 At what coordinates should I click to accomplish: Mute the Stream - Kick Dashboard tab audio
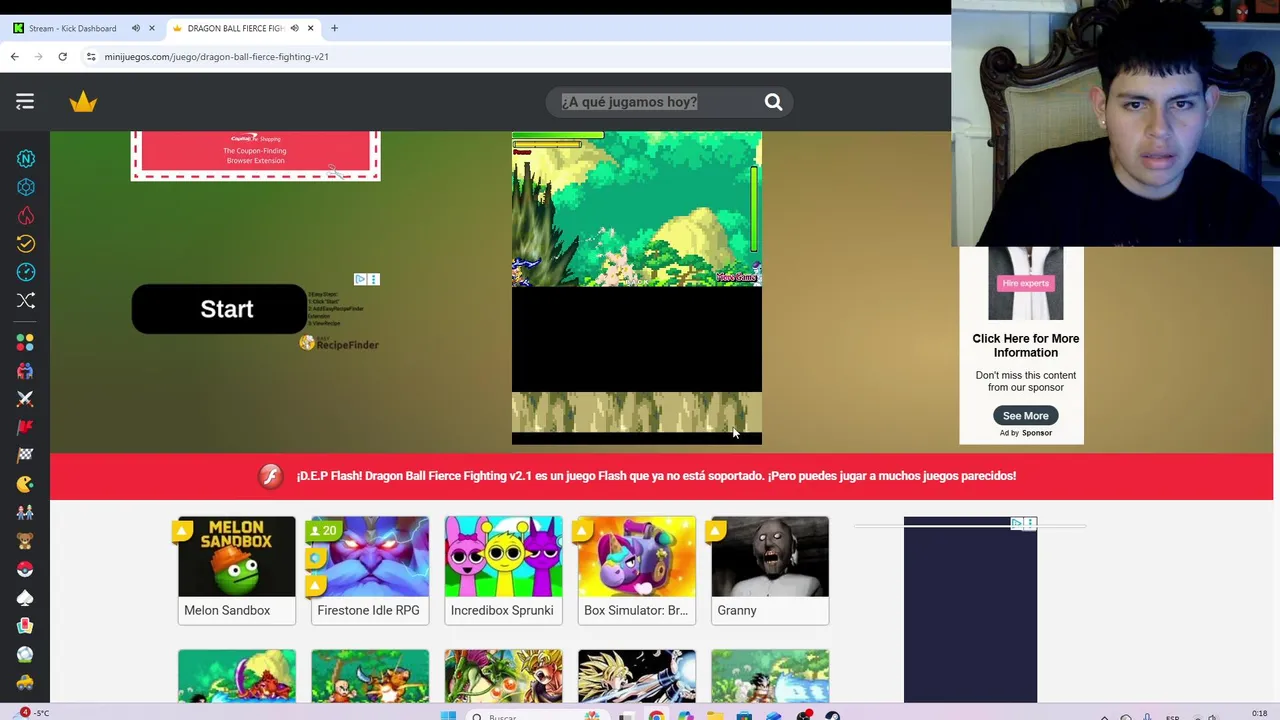tap(136, 28)
